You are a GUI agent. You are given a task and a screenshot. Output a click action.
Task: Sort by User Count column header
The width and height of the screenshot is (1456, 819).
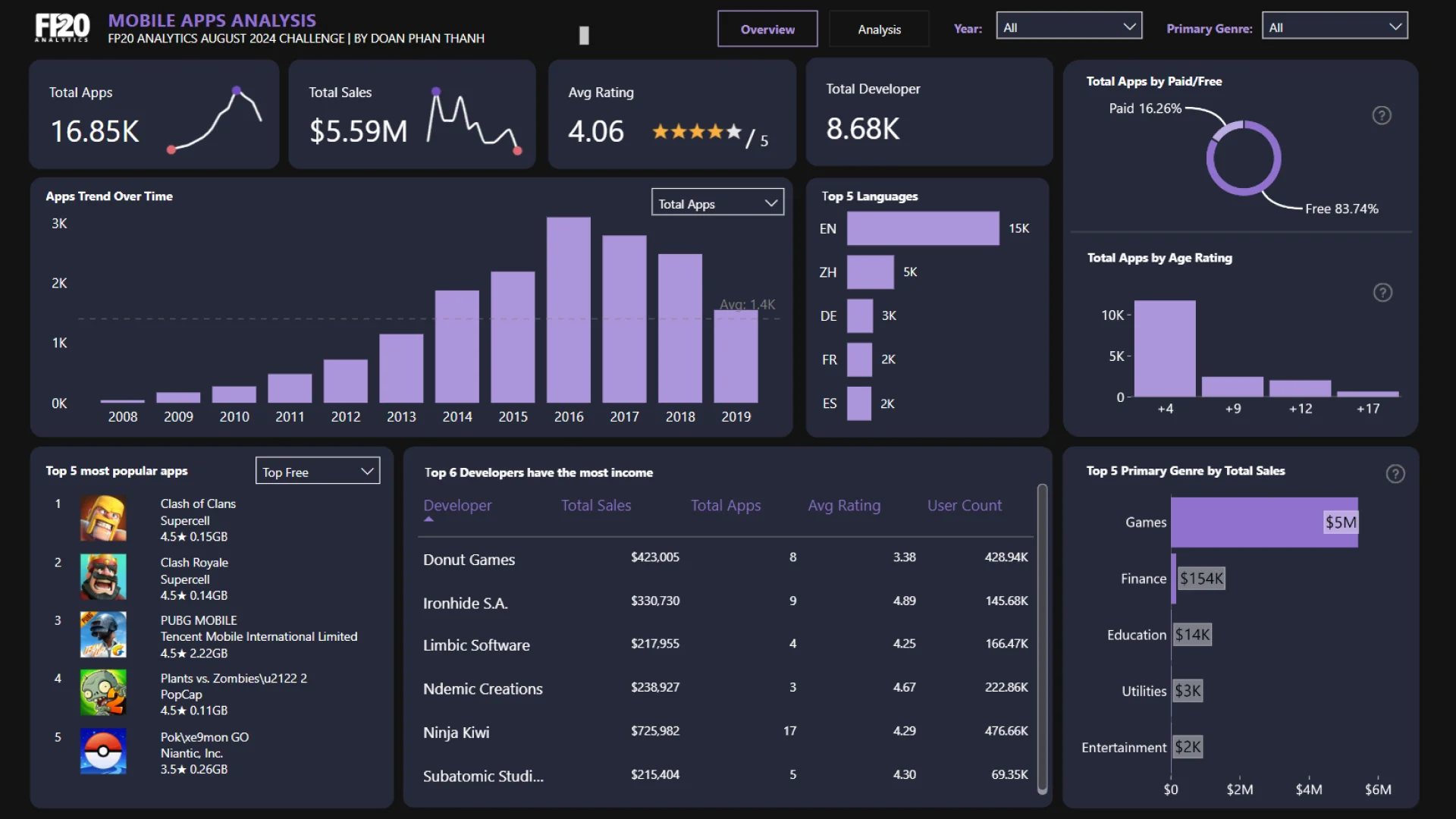click(x=965, y=505)
